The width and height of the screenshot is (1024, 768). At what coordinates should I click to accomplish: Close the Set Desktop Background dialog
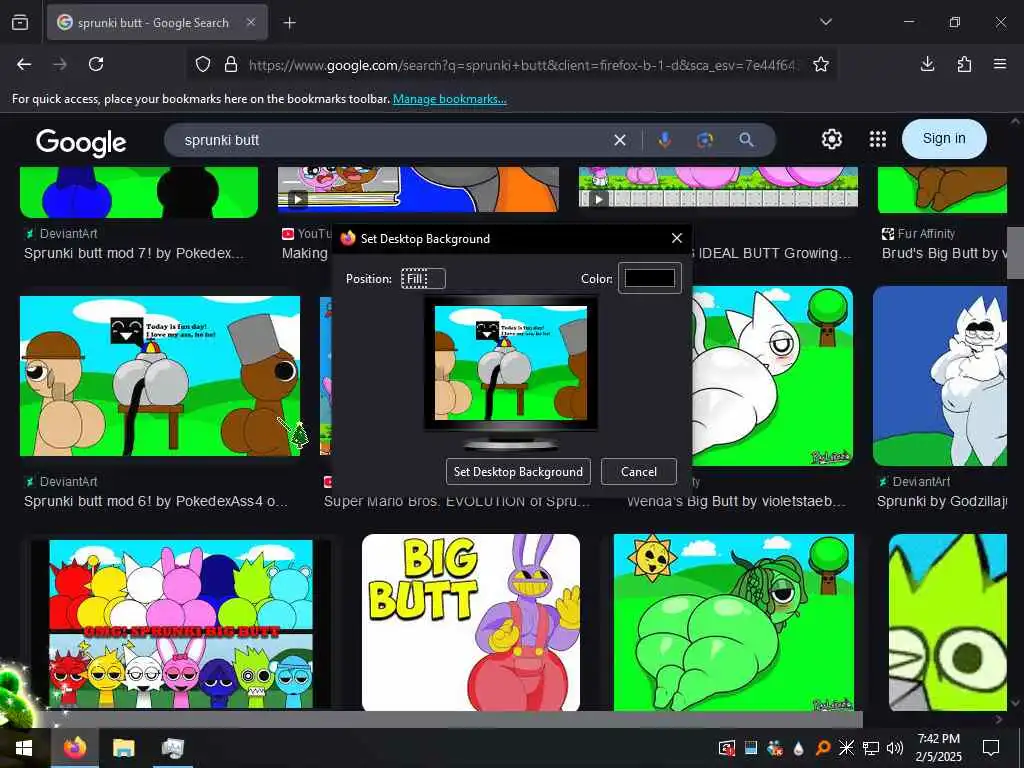(677, 238)
